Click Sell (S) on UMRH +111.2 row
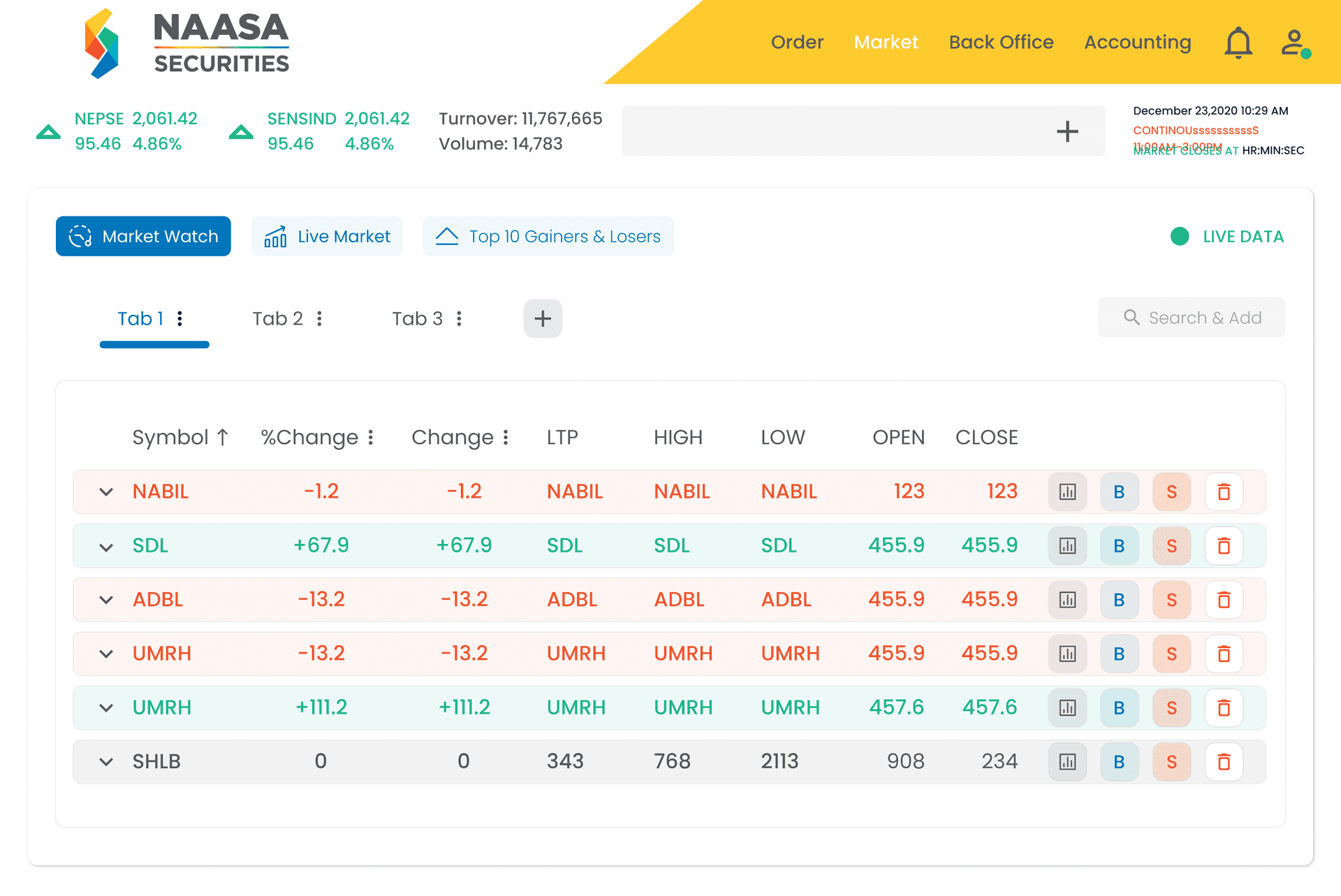 1171,707
